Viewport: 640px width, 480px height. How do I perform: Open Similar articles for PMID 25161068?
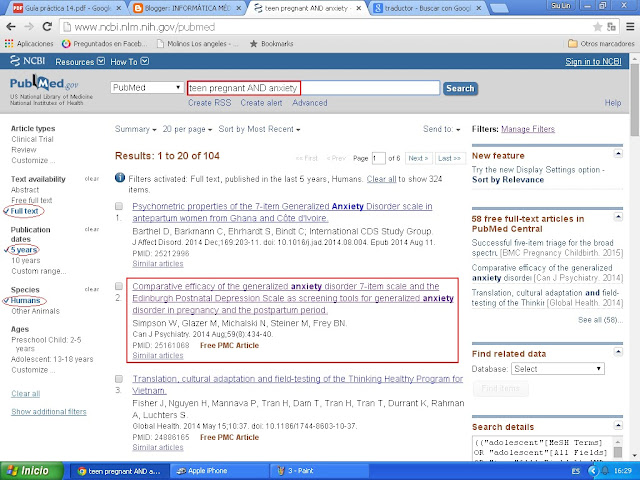(158, 356)
